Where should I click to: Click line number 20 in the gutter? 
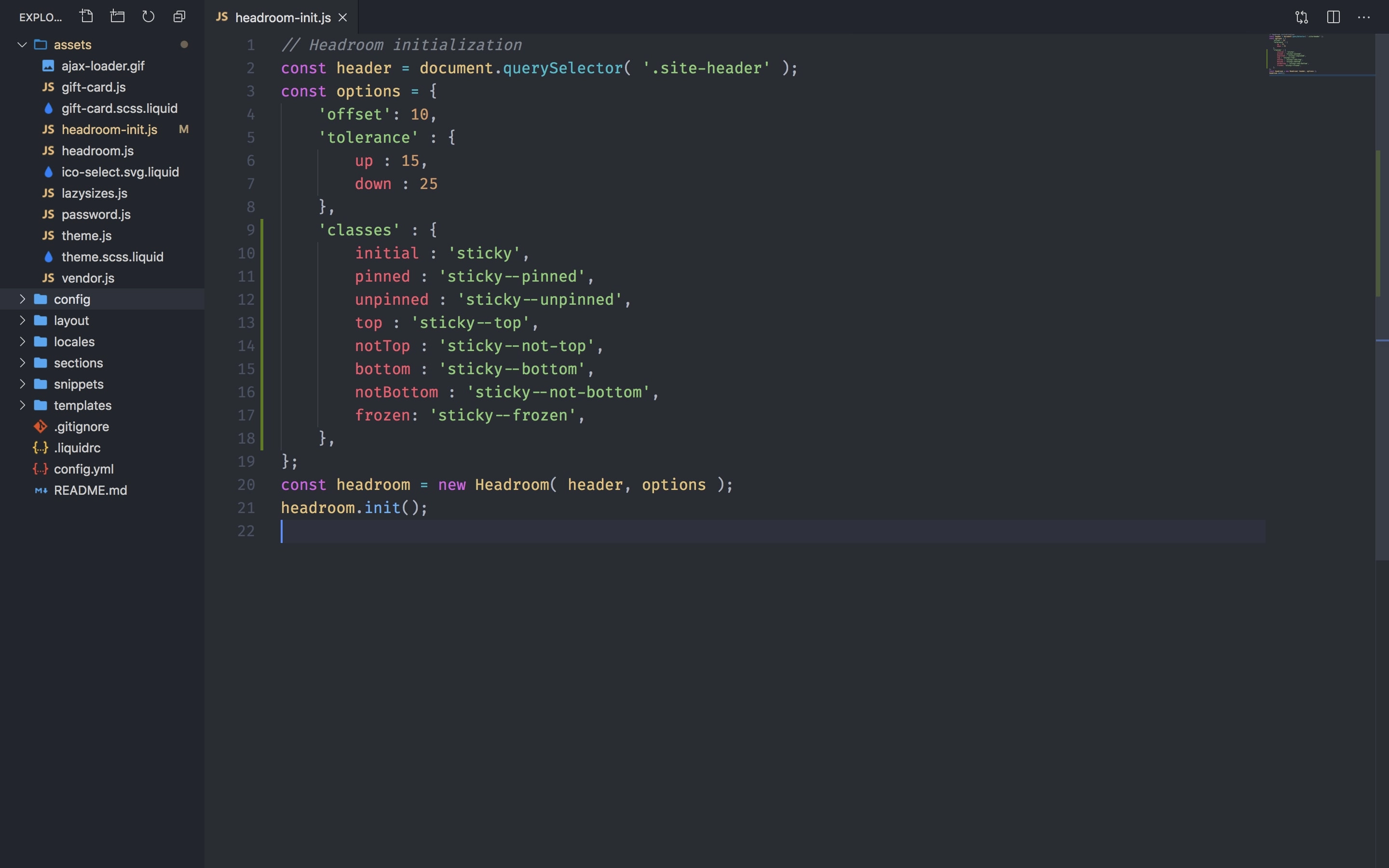[x=246, y=485]
